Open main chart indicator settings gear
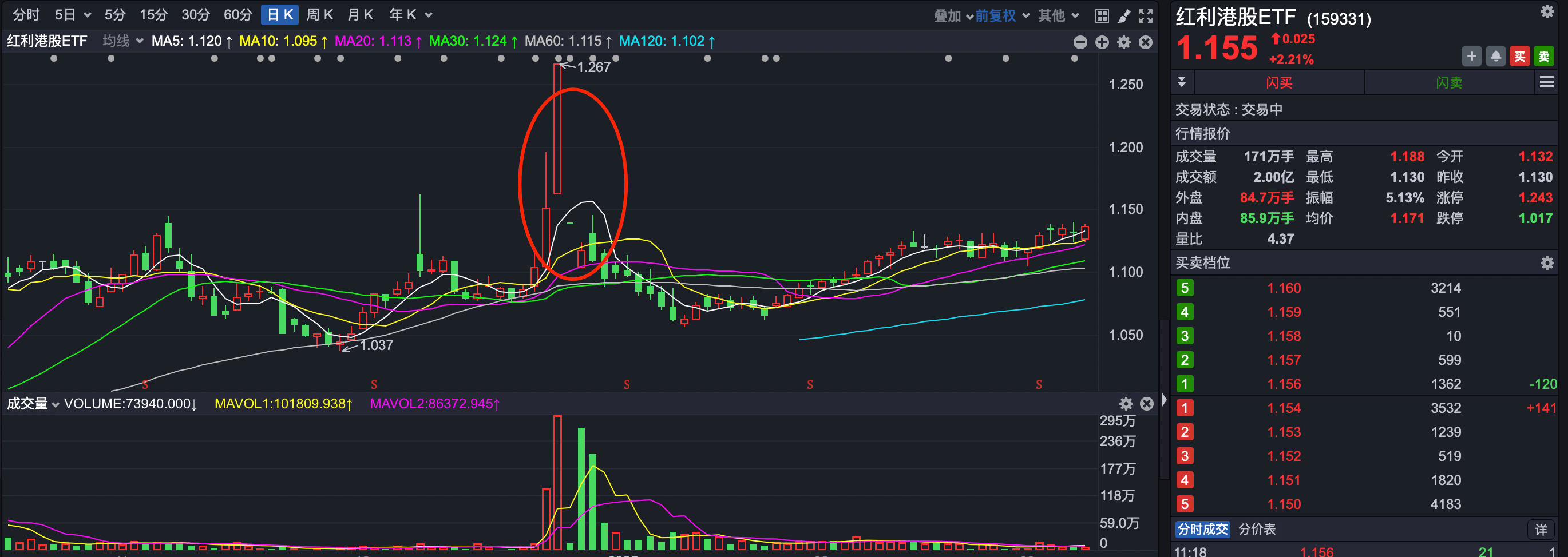This screenshot has width=1568, height=557. [1124, 42]
